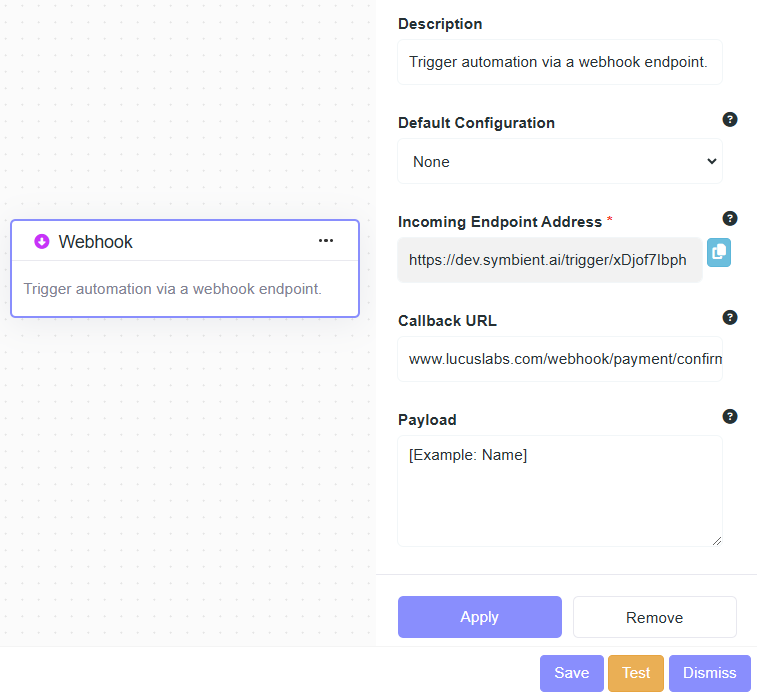Viewport: 757px width, 695px height.
Task: Click the Incoming Endpoint Address field
Action: pos(549,260)
